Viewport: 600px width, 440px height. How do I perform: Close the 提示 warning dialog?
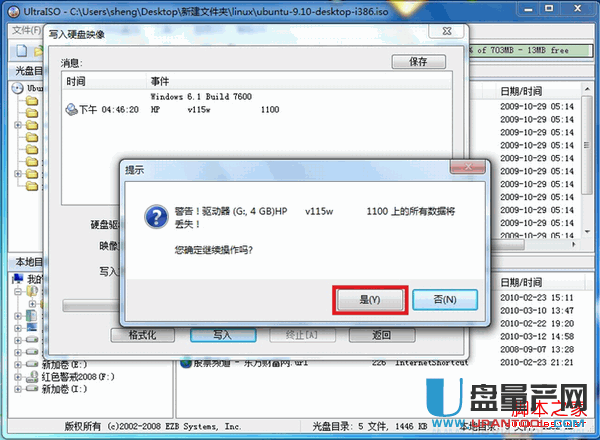(x=468, y=167)
